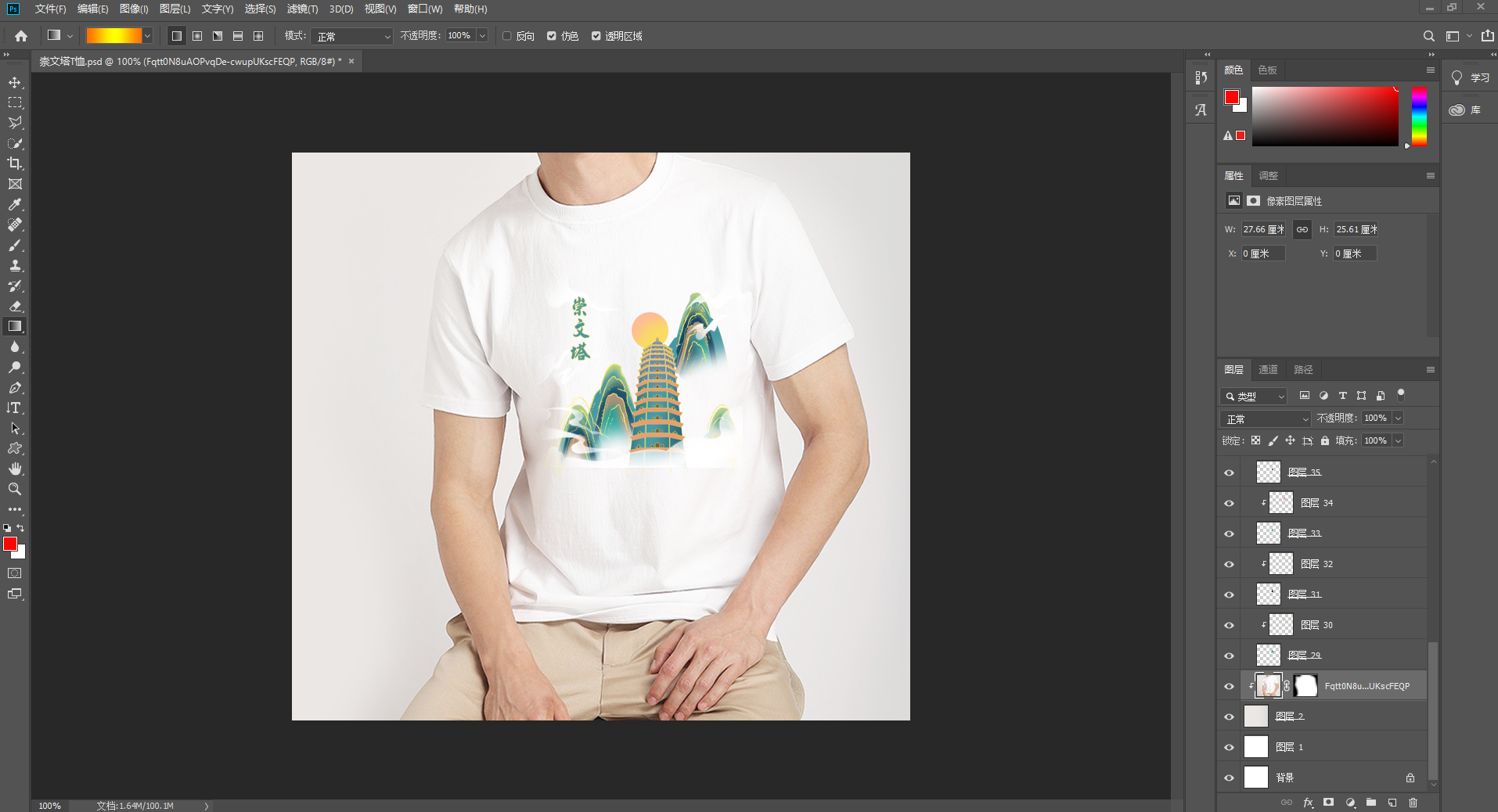Image resolution: width=1498 pixels, height=812 pixels.
Task: Click the create new group folder icon
Action: coord(1371,803)
